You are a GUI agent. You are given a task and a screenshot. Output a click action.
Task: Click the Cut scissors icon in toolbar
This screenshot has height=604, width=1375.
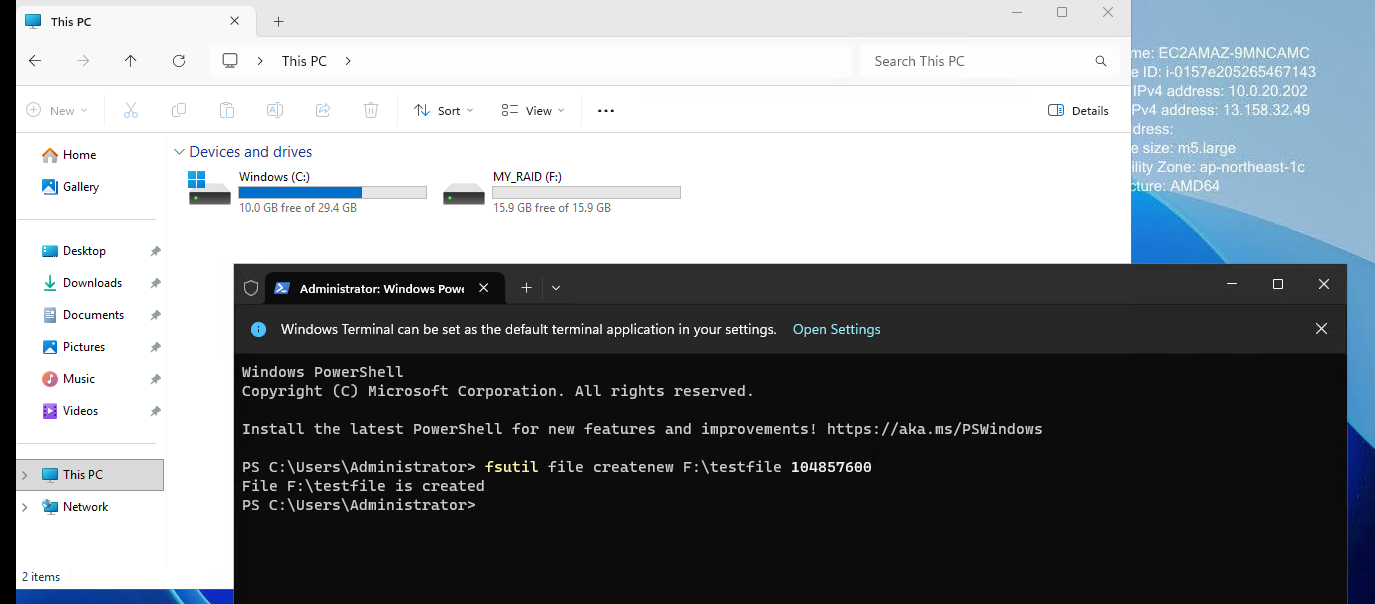(x=131, y=111)
